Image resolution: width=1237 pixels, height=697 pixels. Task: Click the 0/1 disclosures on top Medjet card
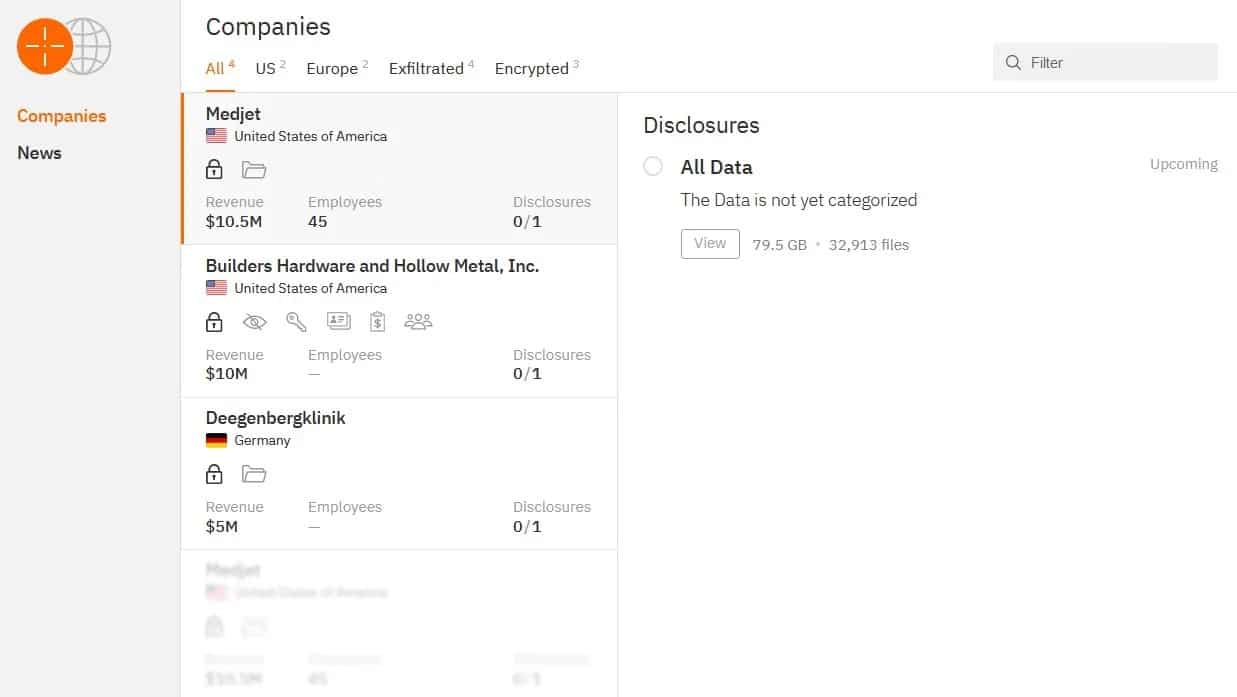pyautogui.click(x=527, y=222)
